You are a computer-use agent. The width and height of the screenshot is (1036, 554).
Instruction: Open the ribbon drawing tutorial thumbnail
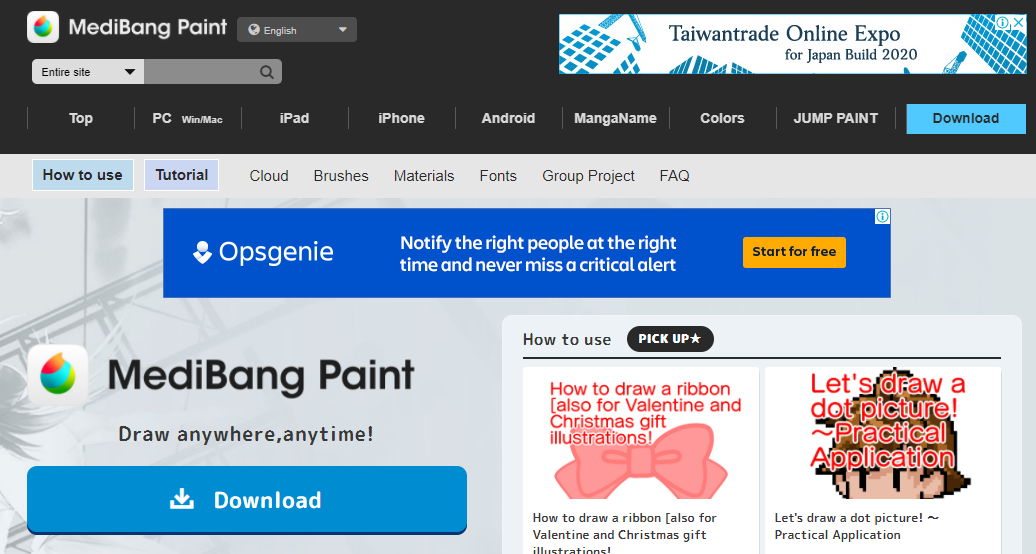click(641, 434)
